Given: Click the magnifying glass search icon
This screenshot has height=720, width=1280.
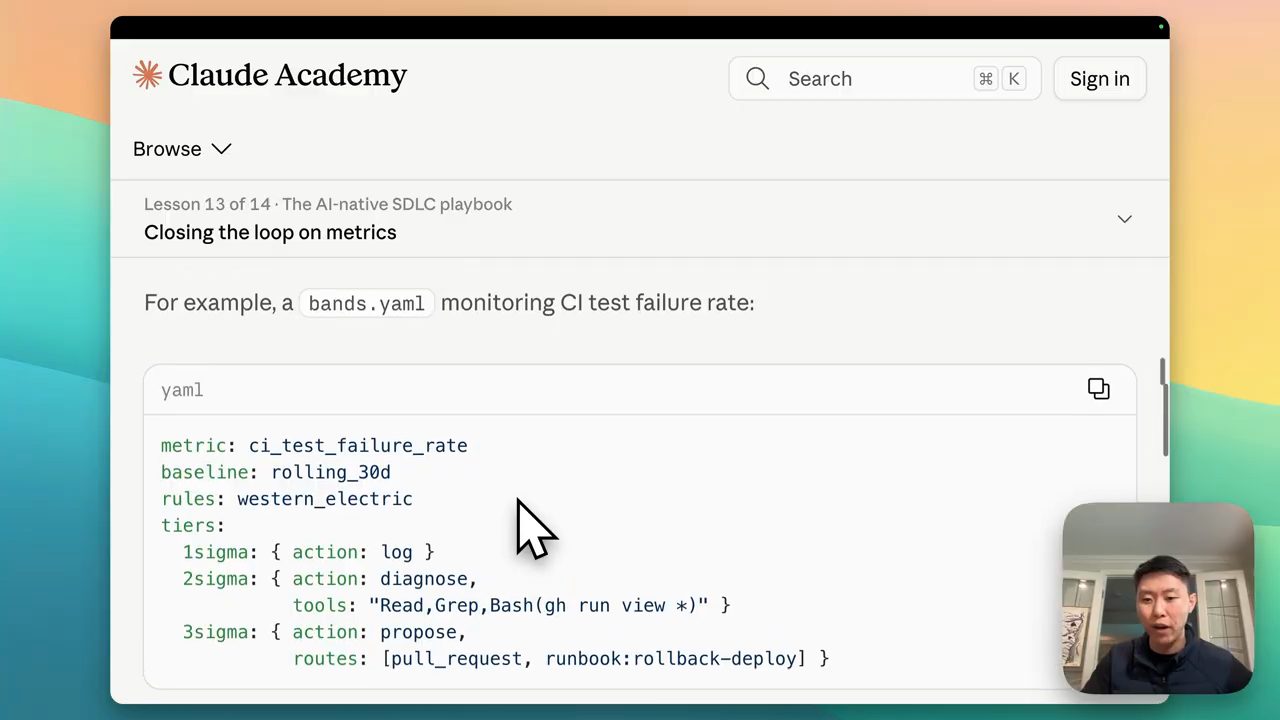Looking at the screenshot, I should [x=757, y=79].
